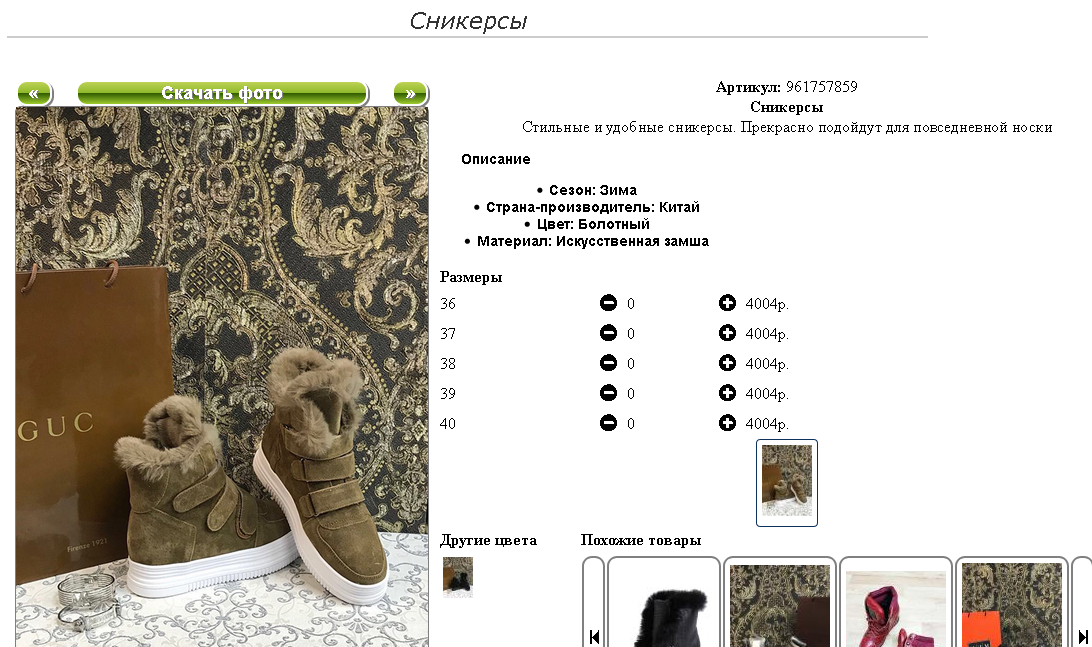Click the main olive sneakers product photo
Screen dimensions: 1092x647
[222, 377]
